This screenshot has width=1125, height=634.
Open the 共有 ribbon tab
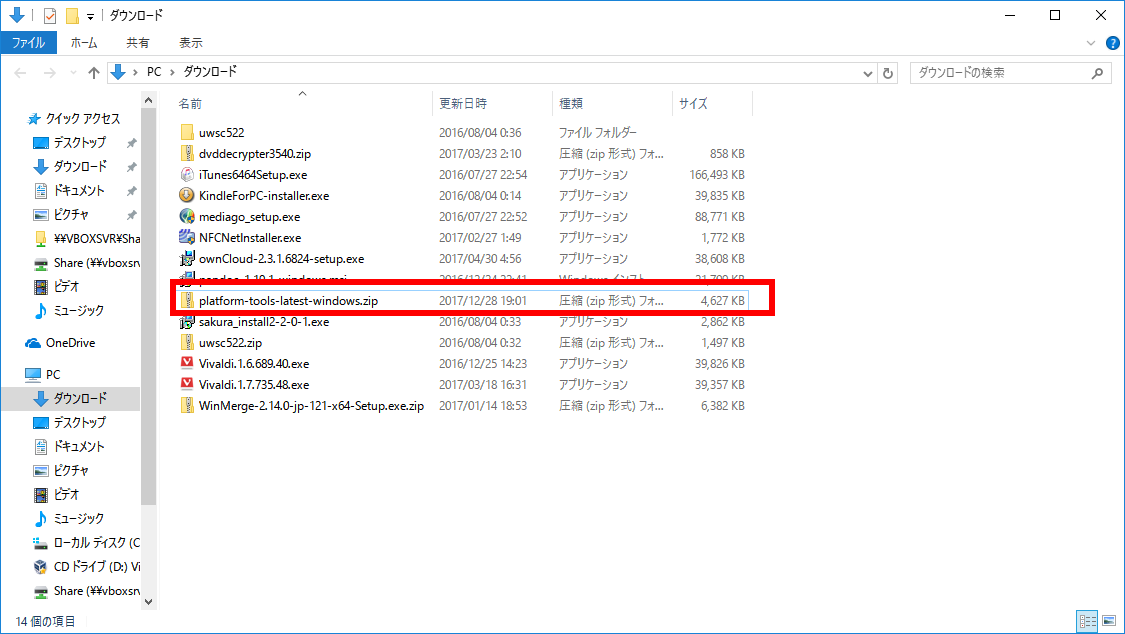(x=138, y=42)
